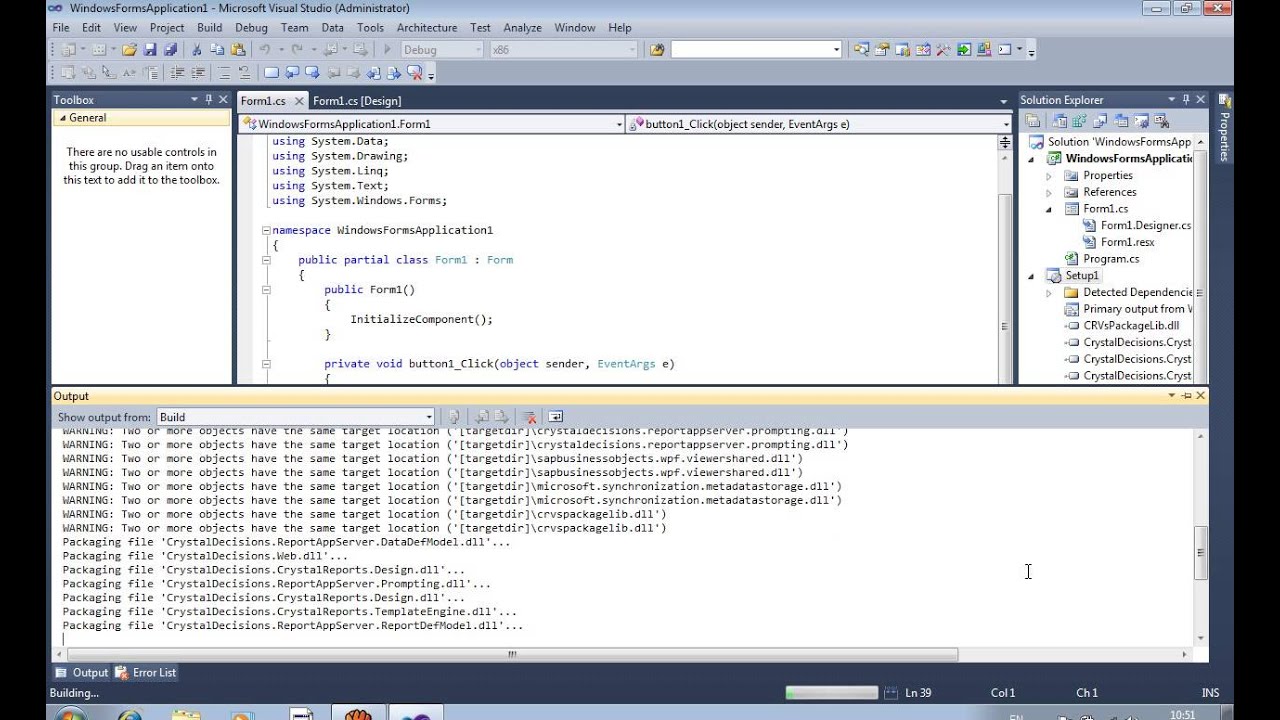Open the WindowsFormsApplication1.Form1 class dropdown
This screenshot has height=720, width=1280.
620,124
